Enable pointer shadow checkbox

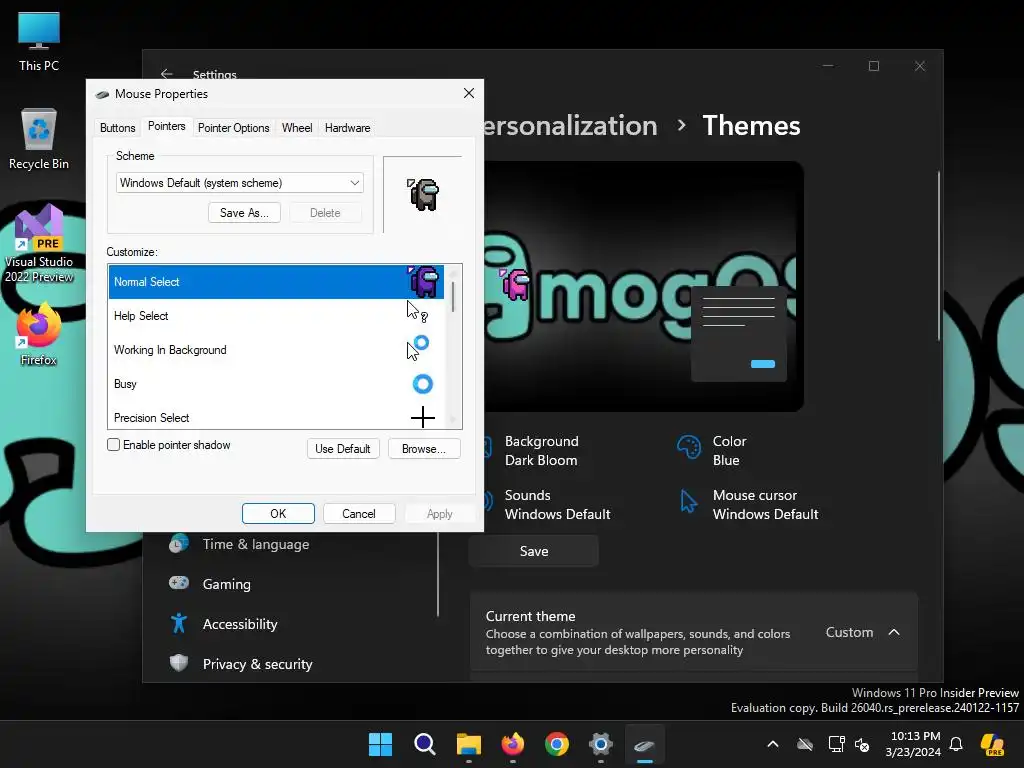point(114,445)
